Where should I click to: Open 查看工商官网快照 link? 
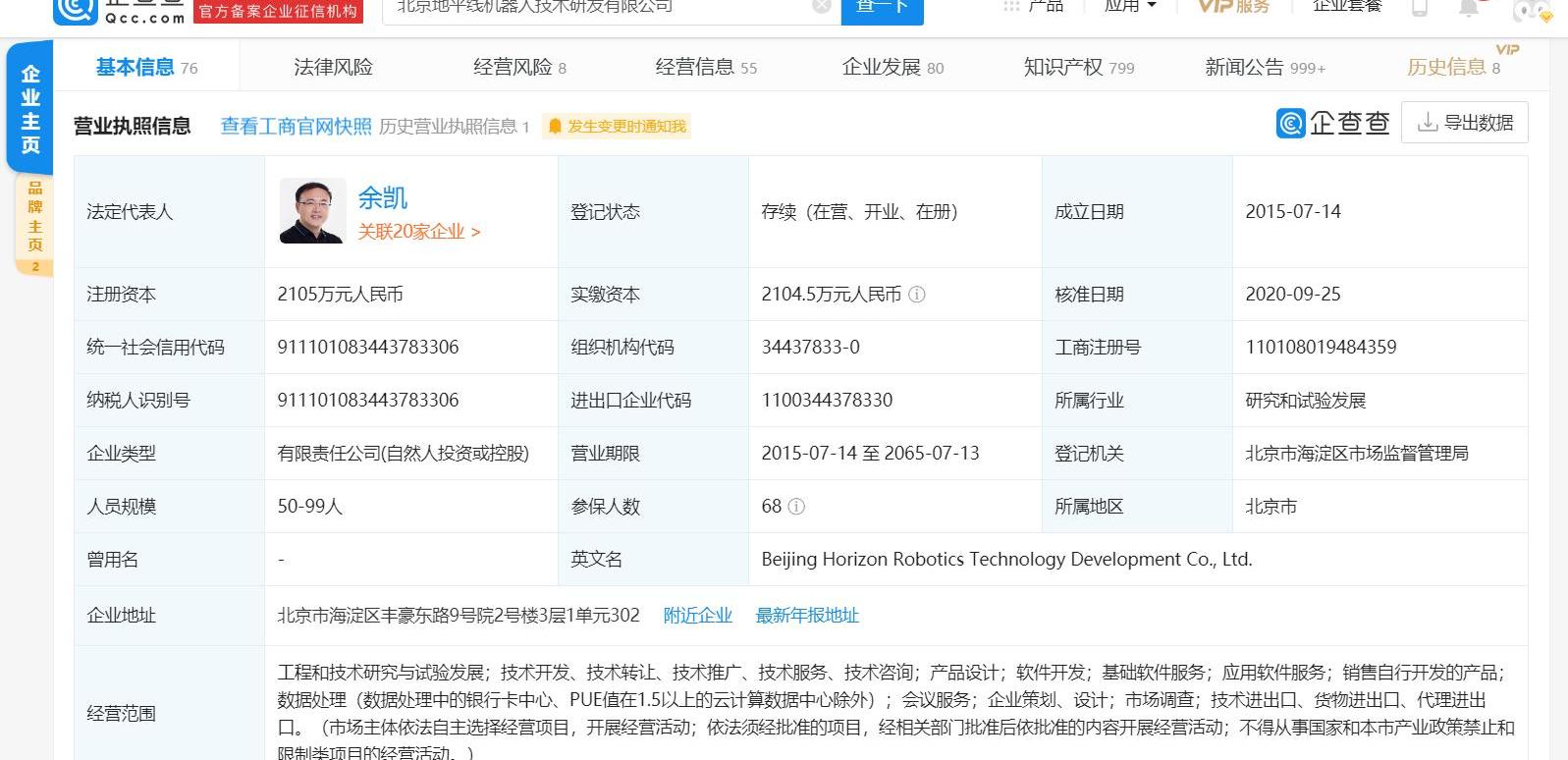pyautogui.click(x=296, y=126)
